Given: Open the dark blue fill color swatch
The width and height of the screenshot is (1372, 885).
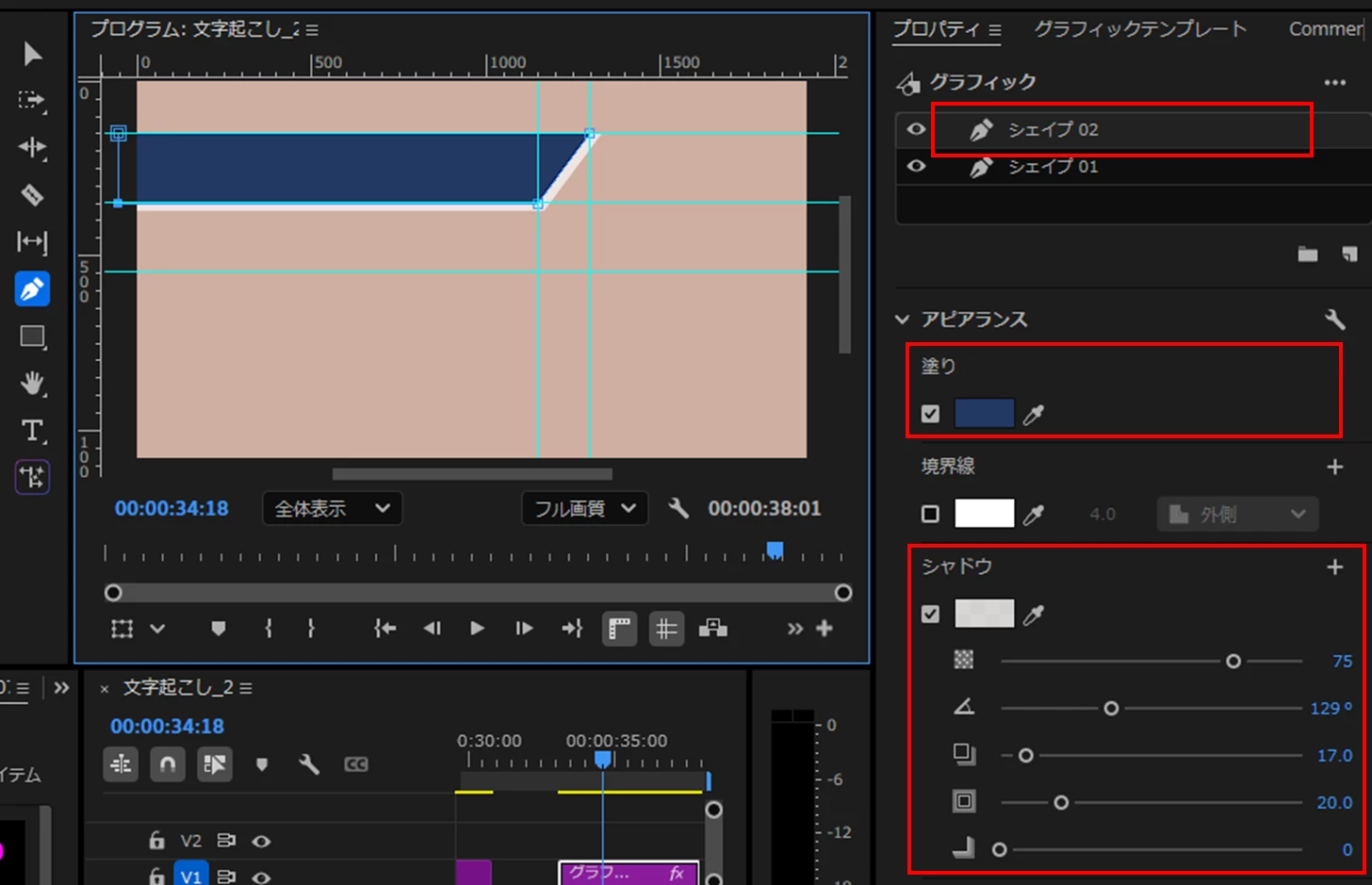Looking at the screenshot, I should (x=985, y=414).
